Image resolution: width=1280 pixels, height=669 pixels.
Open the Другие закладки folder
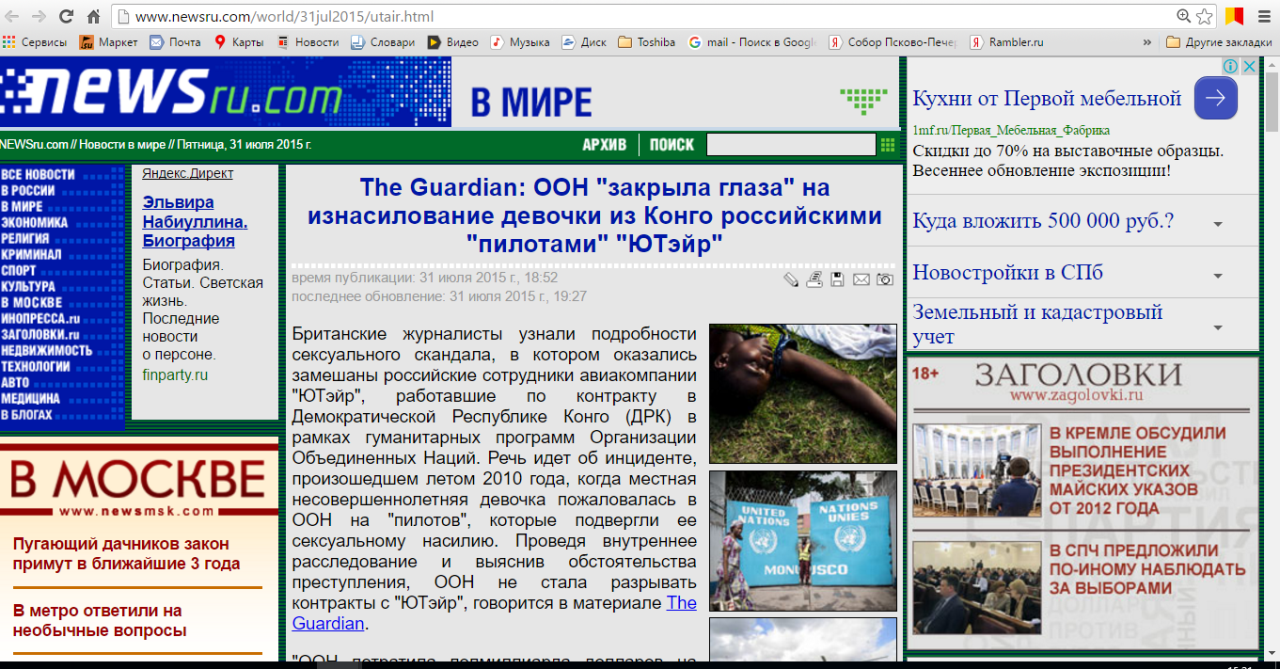(x=1219, y=42)
